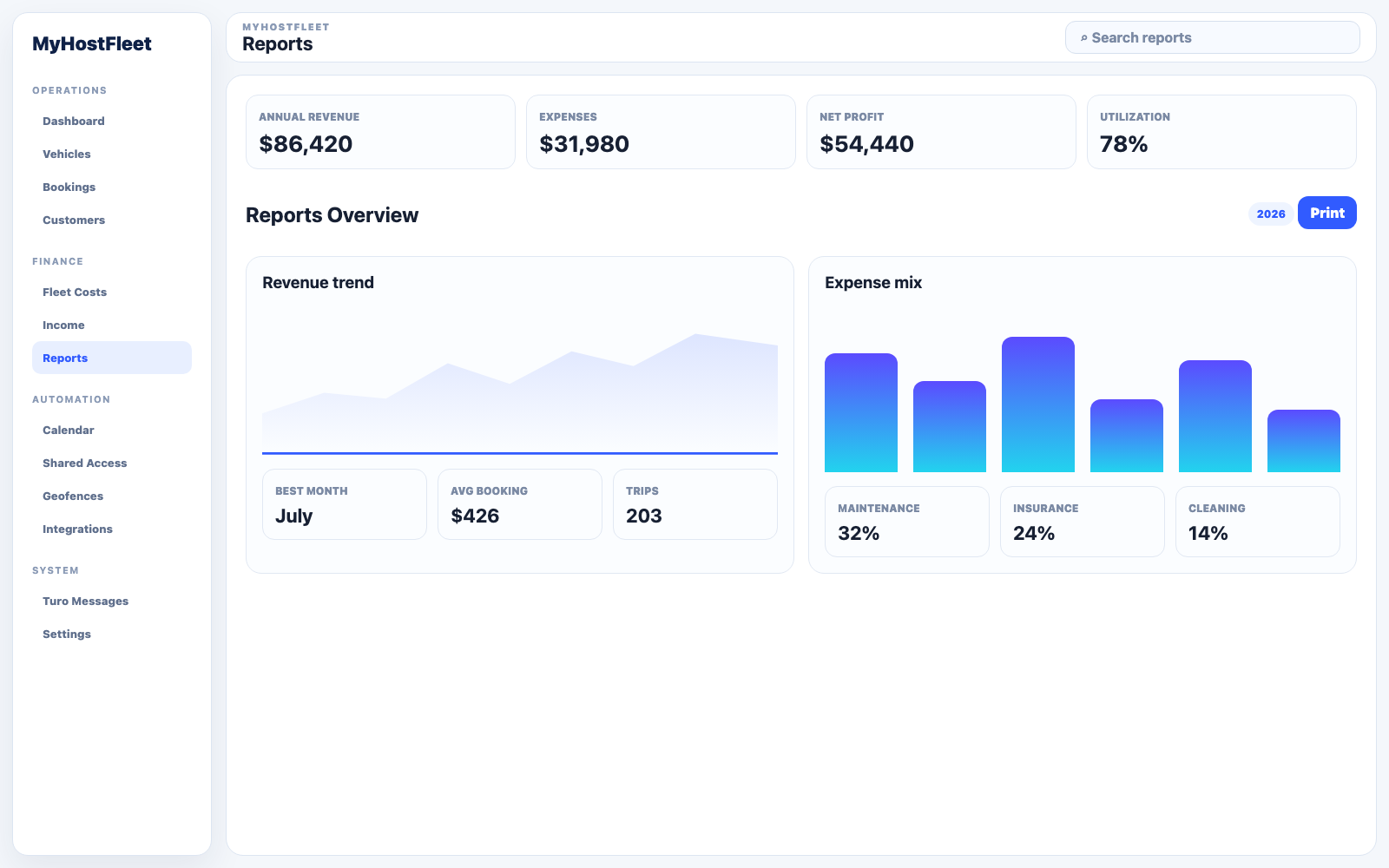The width and height of the screenshot is (1389, 868).
Task: Select the Annual Revenue card
Action: [x=380, y=132]
